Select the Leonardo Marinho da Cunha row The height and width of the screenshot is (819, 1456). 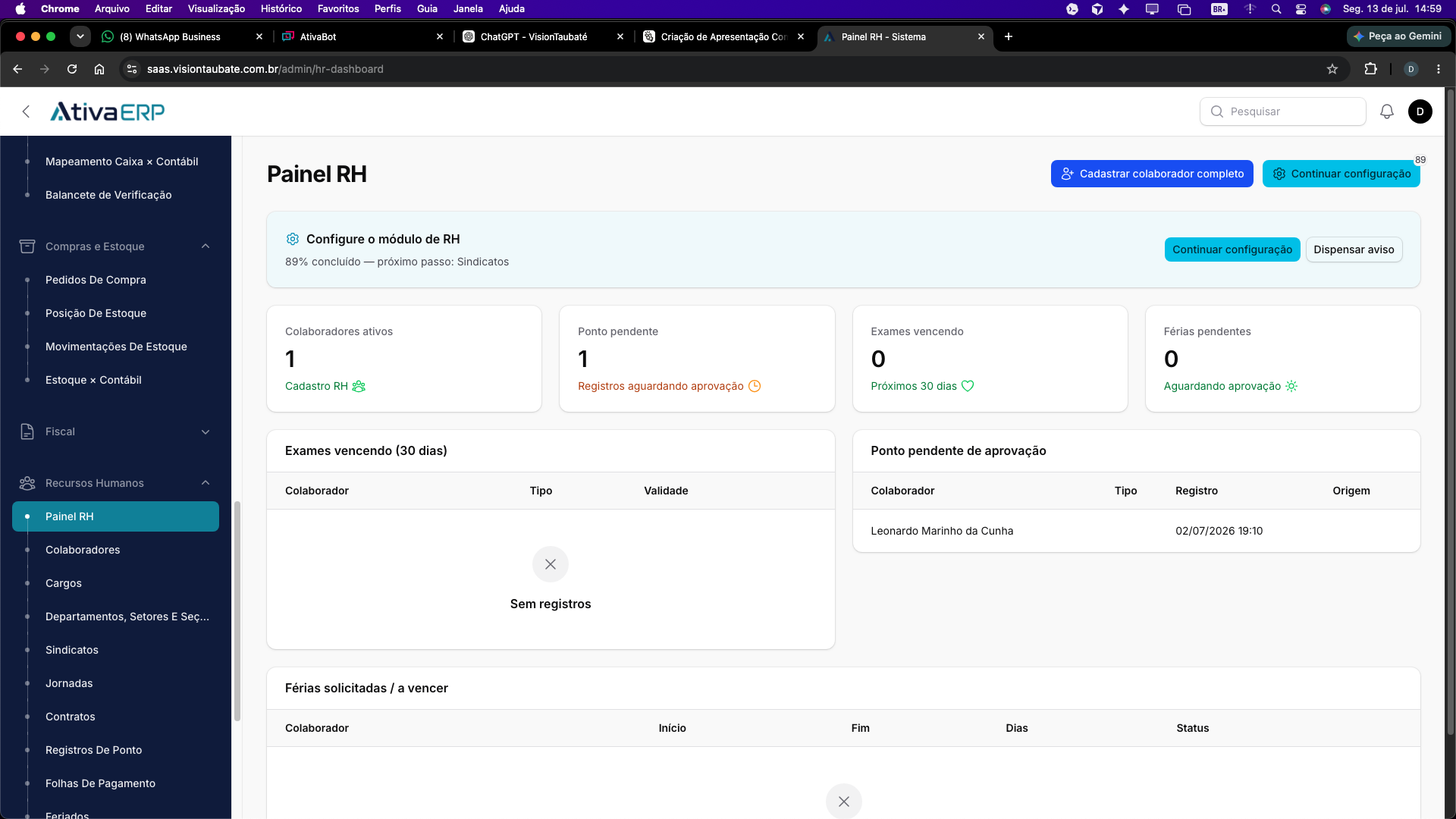1136,531
